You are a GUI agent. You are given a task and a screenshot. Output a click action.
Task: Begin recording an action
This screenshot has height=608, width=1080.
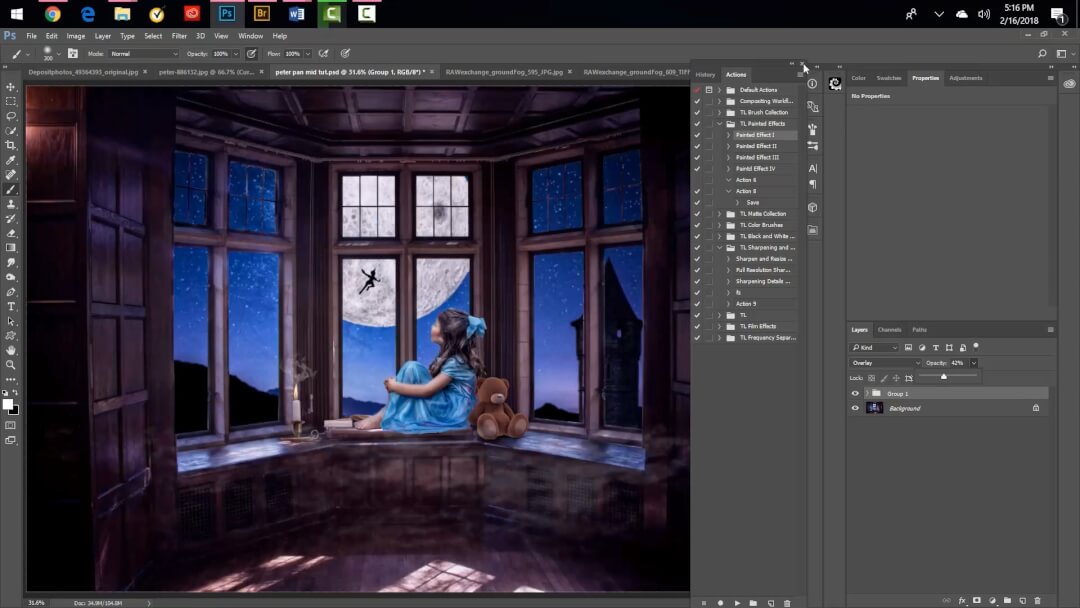coord(720,603)
